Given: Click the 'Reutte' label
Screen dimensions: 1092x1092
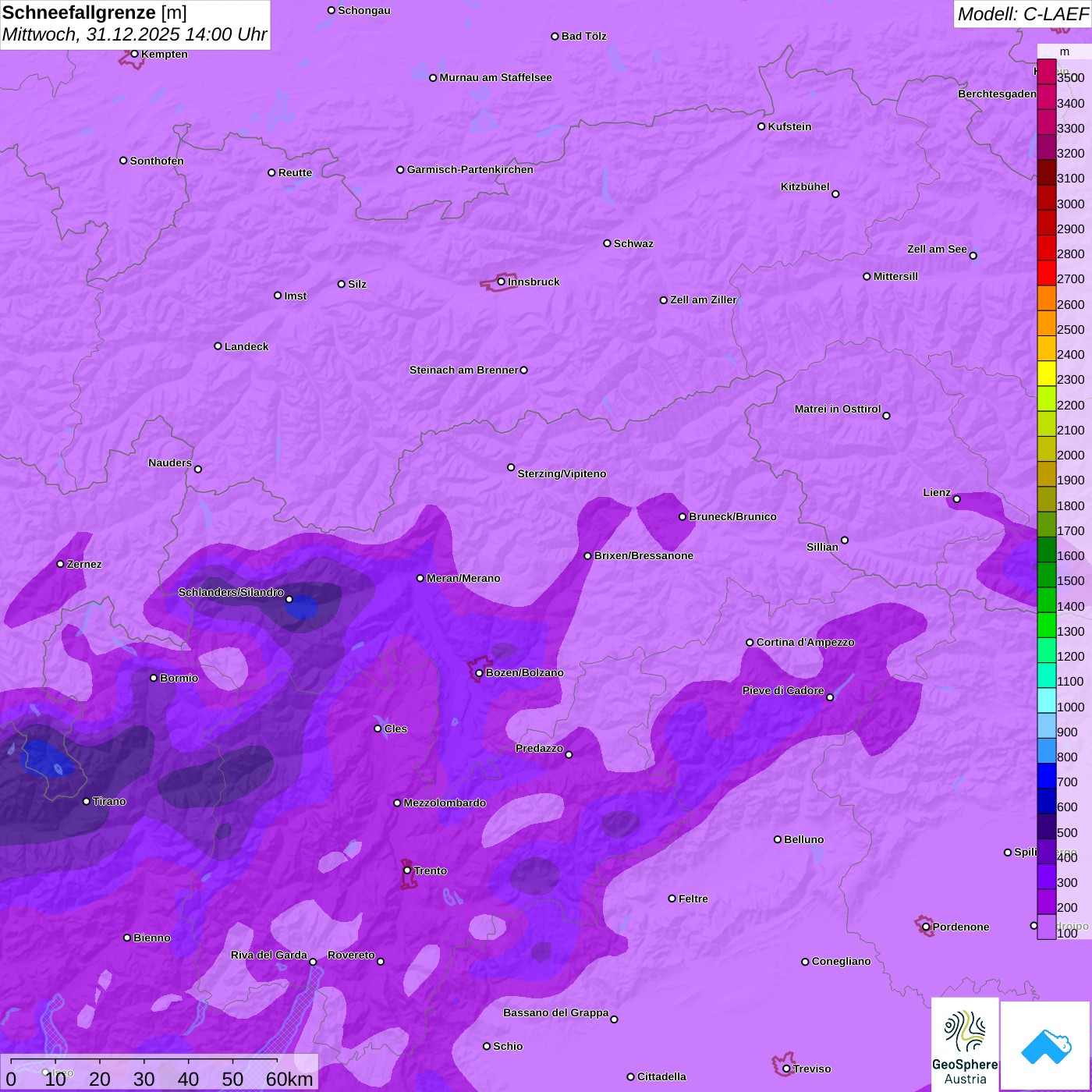Looking at the screenshot, I should point(296,172).
